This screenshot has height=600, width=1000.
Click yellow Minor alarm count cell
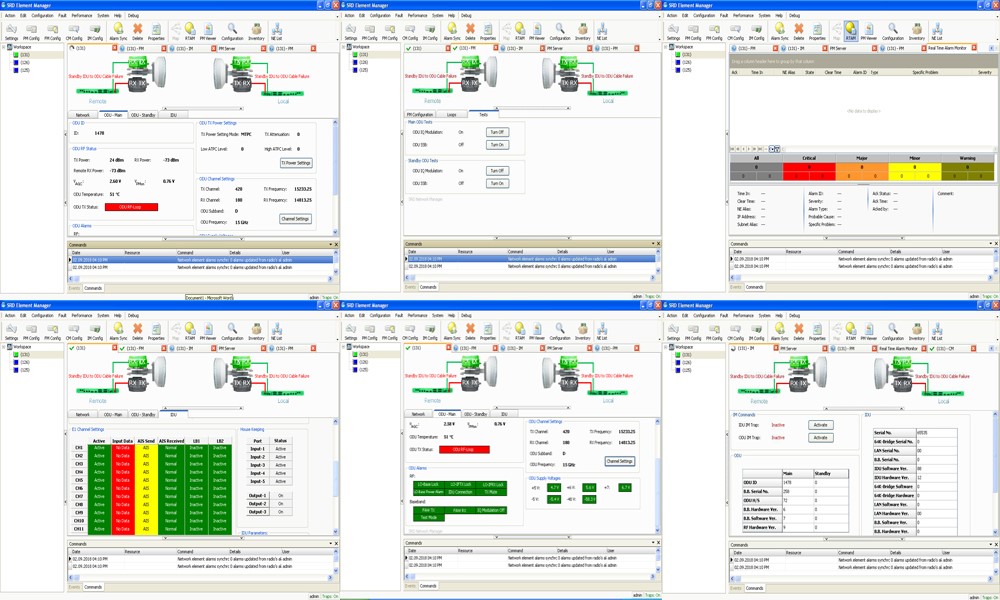pos(915,175)
